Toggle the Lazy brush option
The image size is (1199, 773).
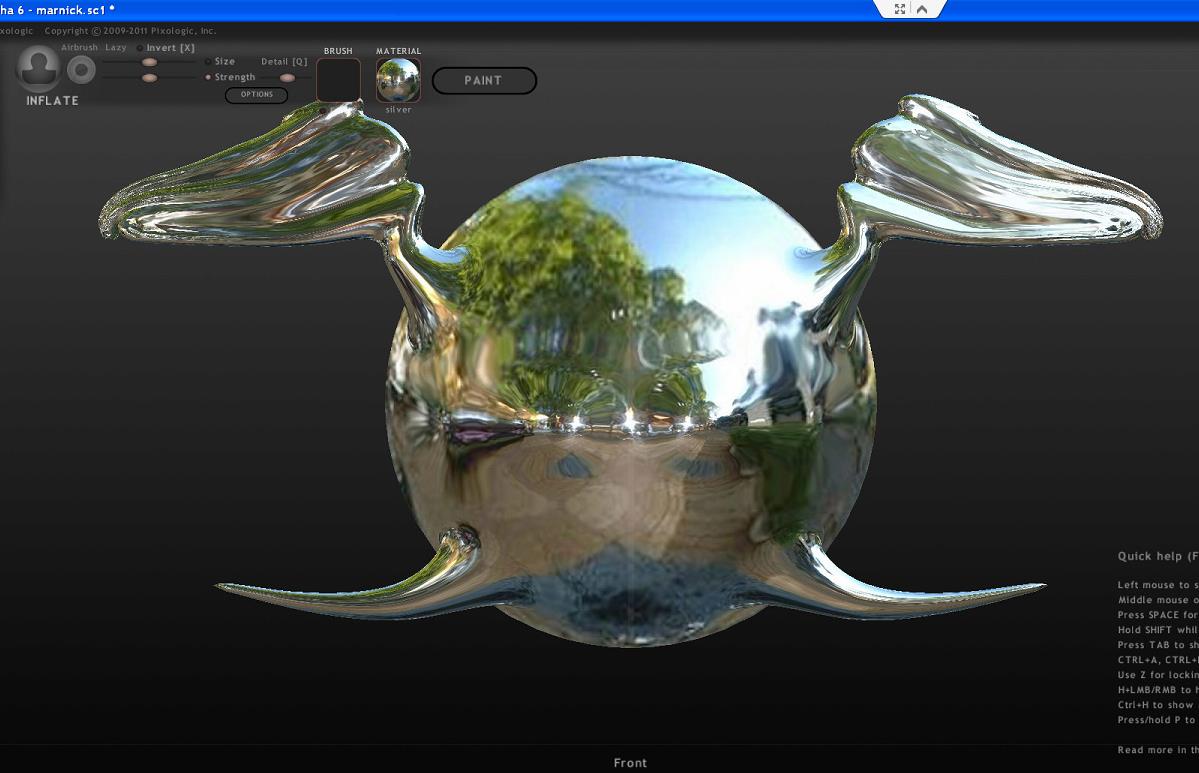pos(115,47)
